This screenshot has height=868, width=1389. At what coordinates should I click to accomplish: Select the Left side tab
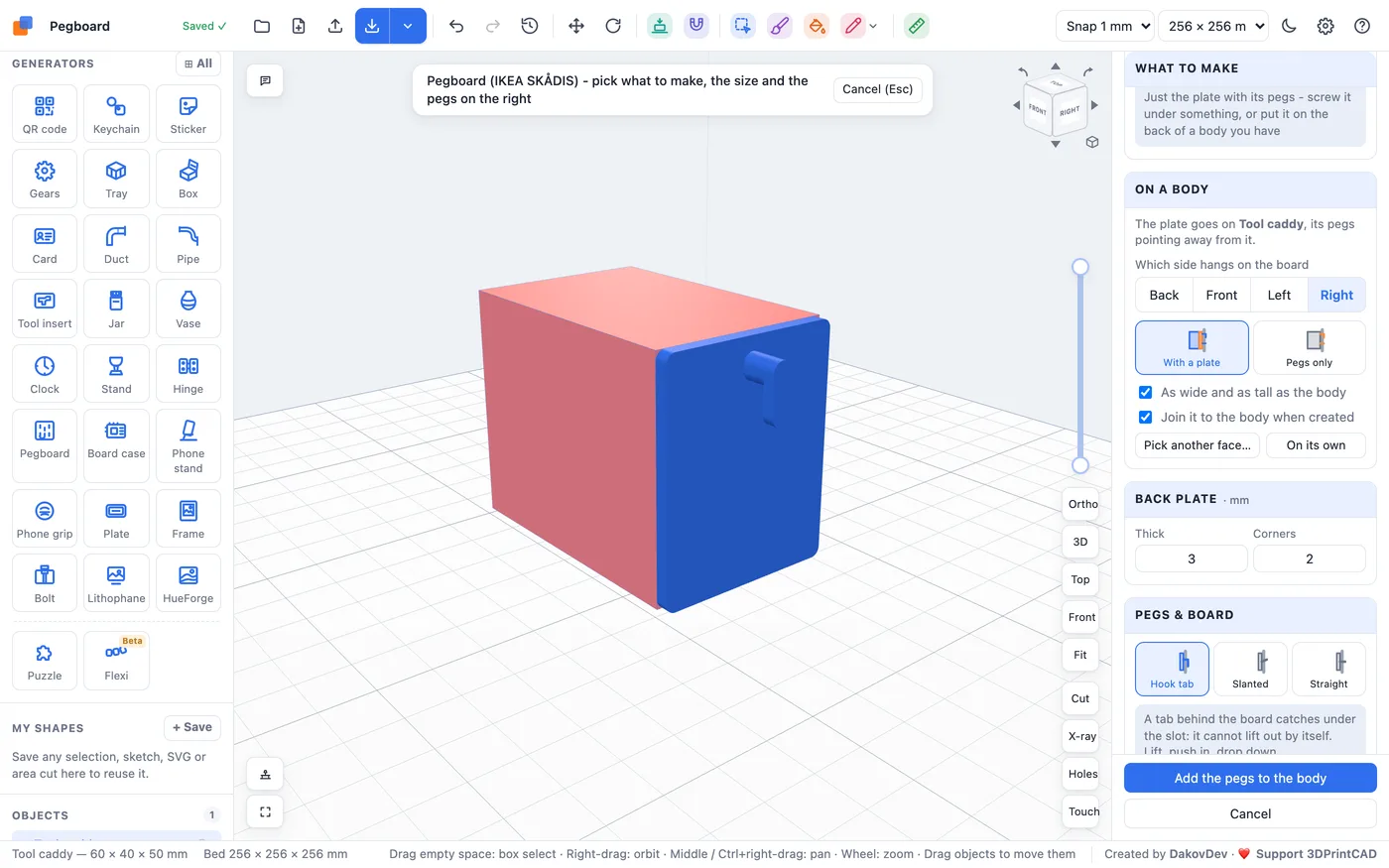coord(1279,295)
